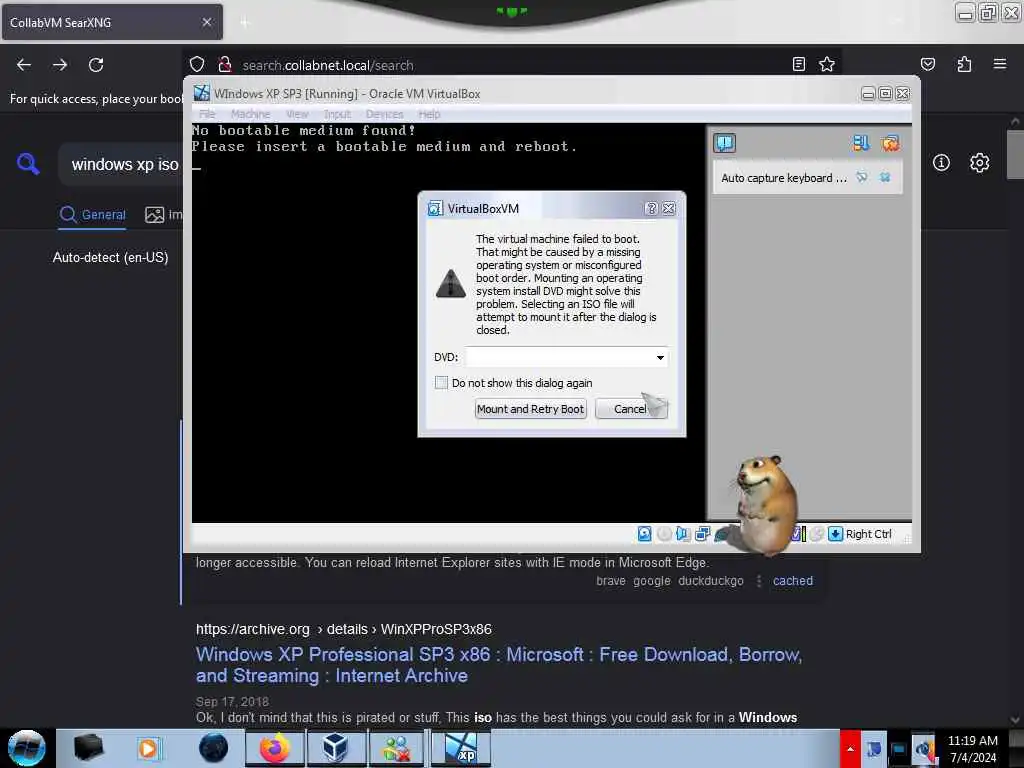Click the host key down-arrow icon

pyautogui.click(x=835, y=534)
